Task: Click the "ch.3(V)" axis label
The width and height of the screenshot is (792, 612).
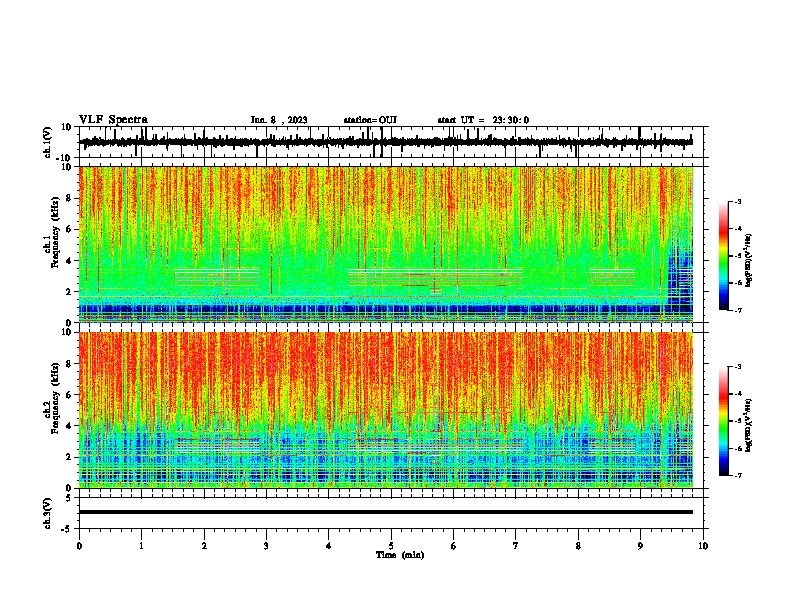Action: click(48, 513)
